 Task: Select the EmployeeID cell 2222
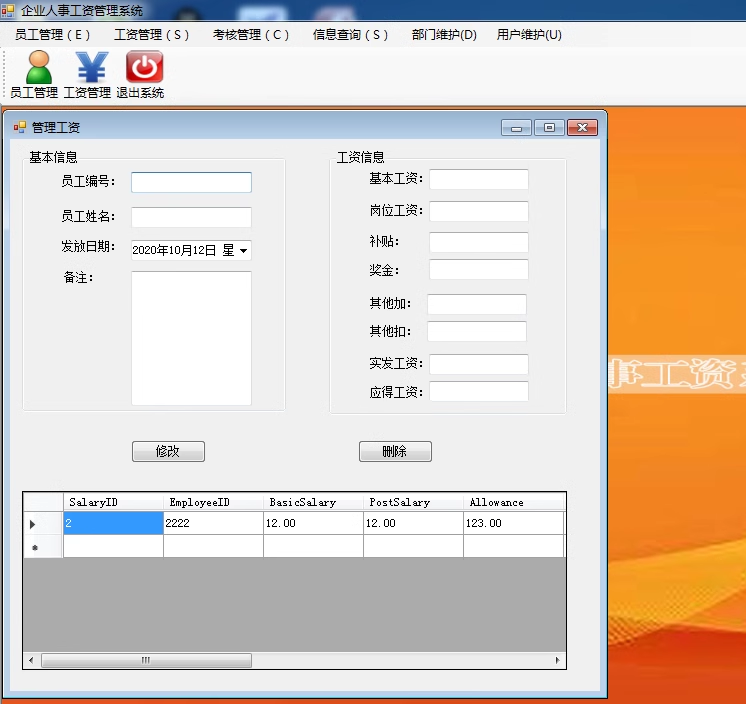pos(213,523)
